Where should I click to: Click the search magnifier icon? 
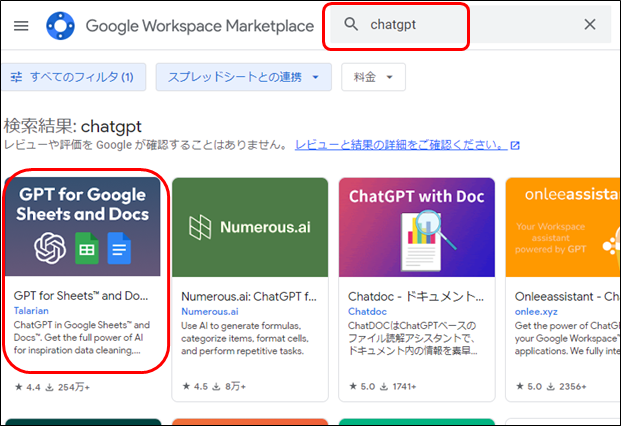click(351, 24)
